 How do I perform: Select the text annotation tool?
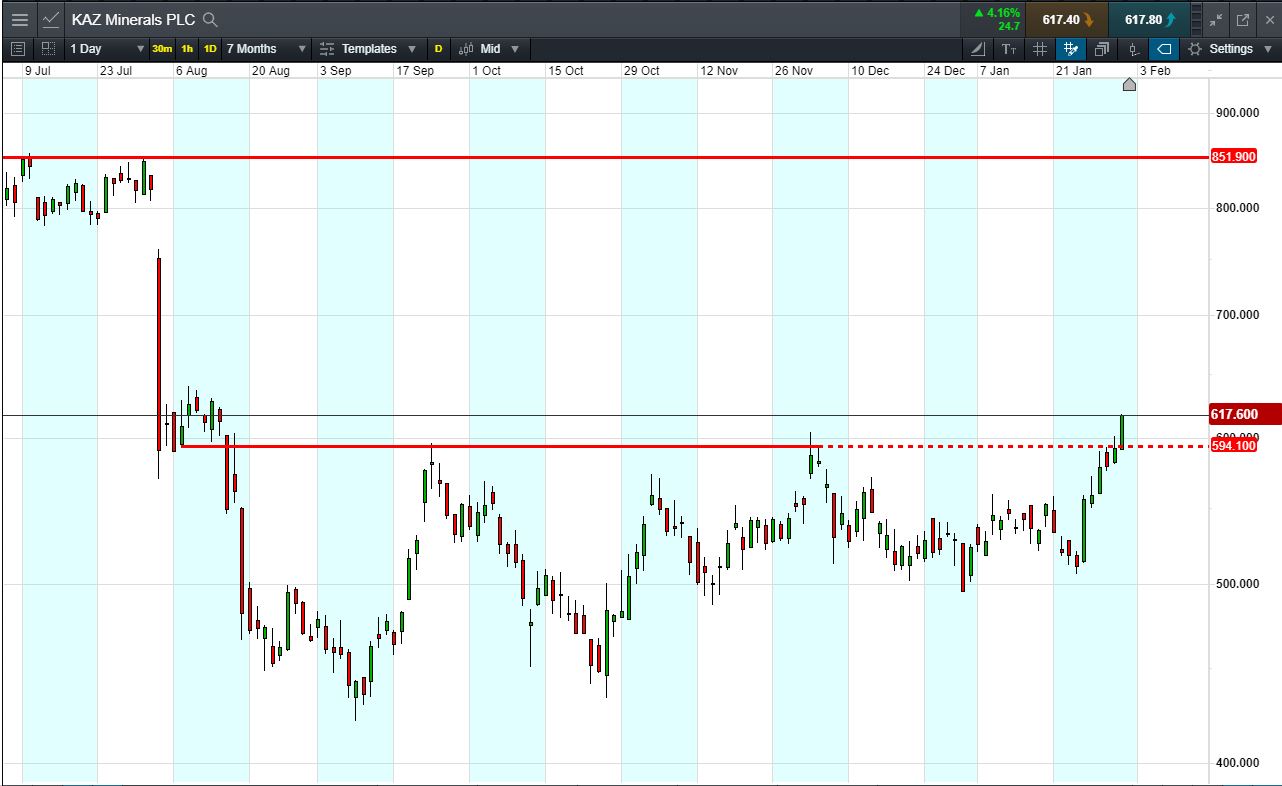[1009, 48]
